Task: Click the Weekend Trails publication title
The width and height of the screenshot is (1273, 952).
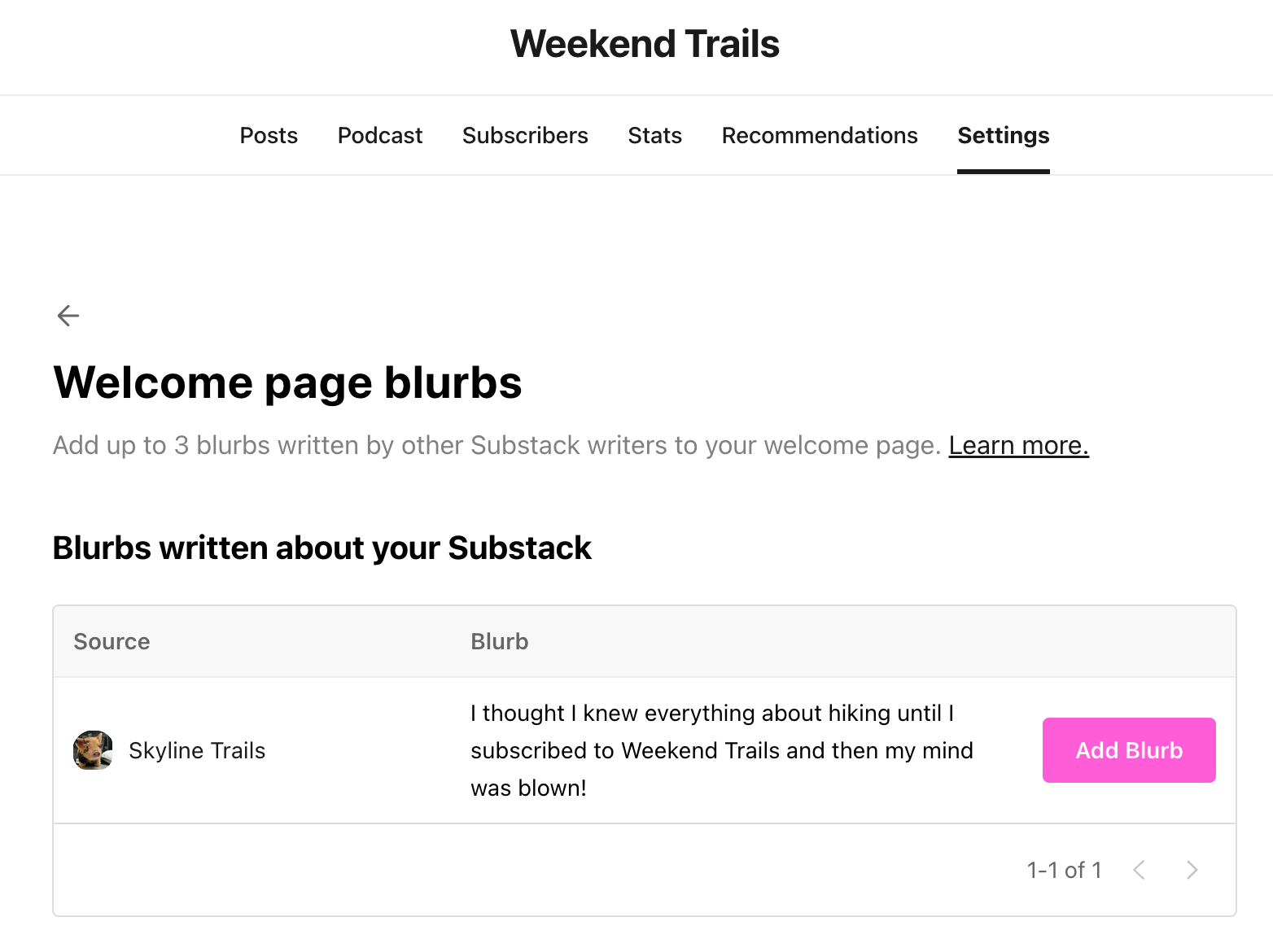Action: point(645,44)
